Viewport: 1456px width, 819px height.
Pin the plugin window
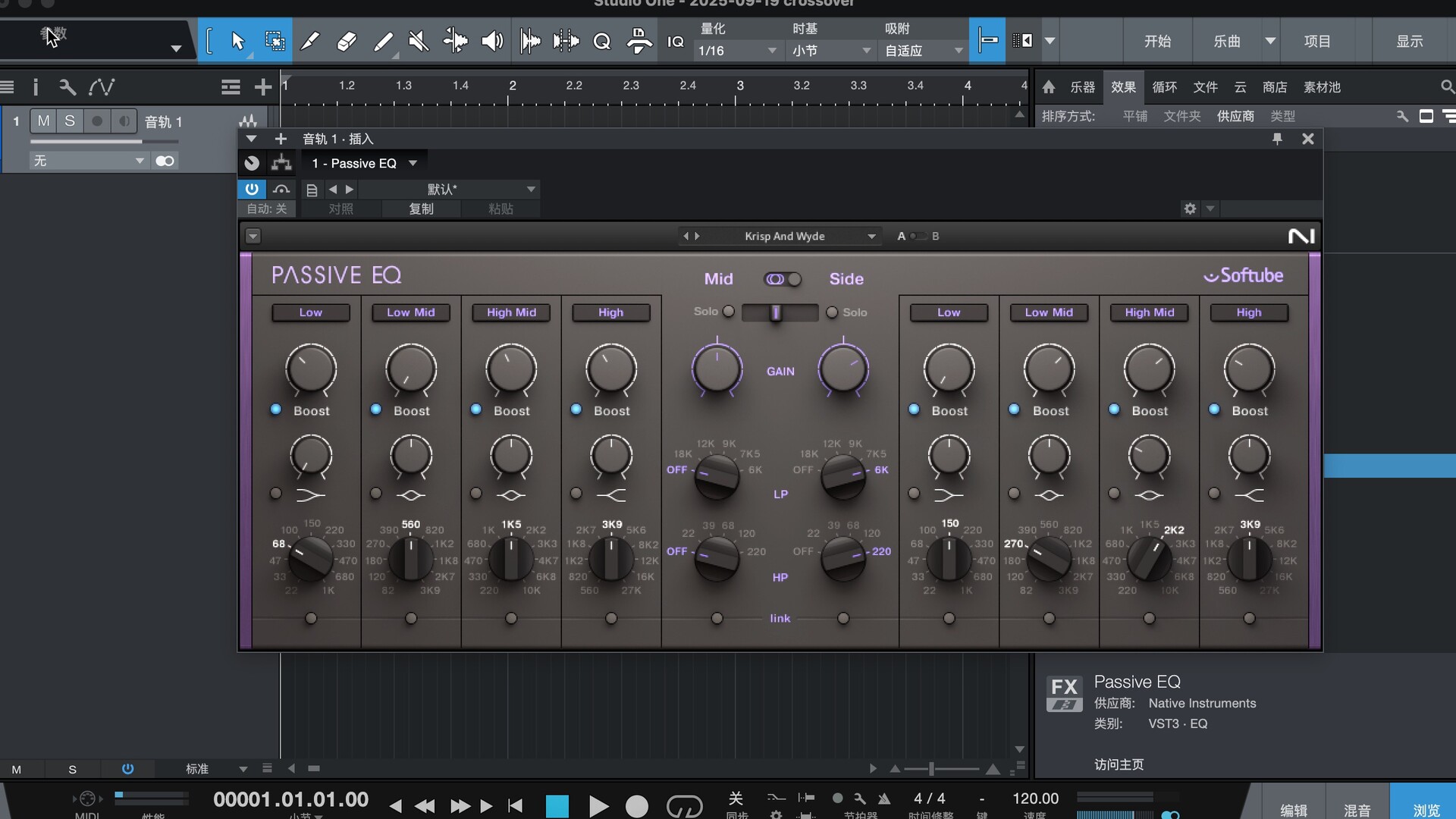[1277, 139]
